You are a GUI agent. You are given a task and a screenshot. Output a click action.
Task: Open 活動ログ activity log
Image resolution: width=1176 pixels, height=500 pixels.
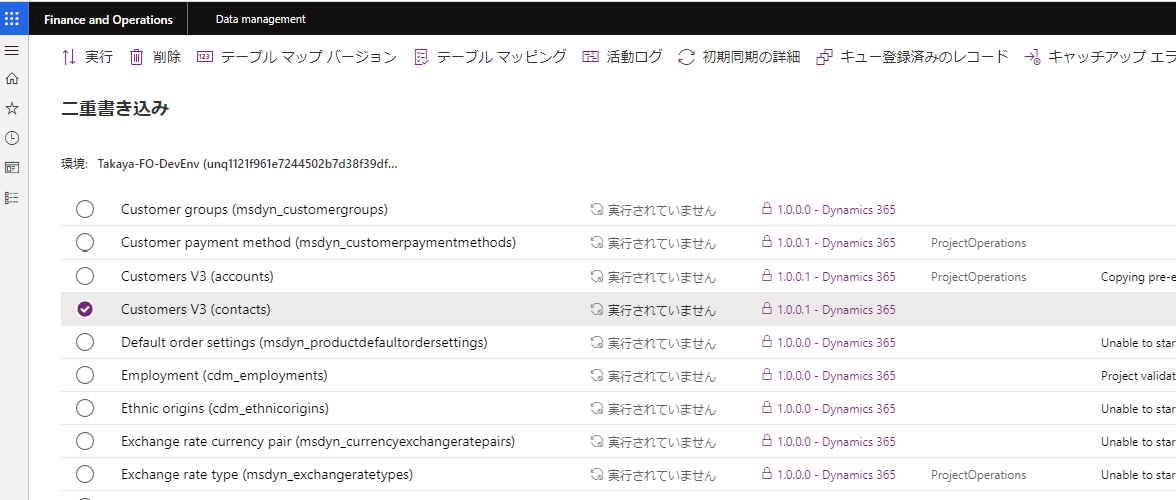[x=622, y=57]
